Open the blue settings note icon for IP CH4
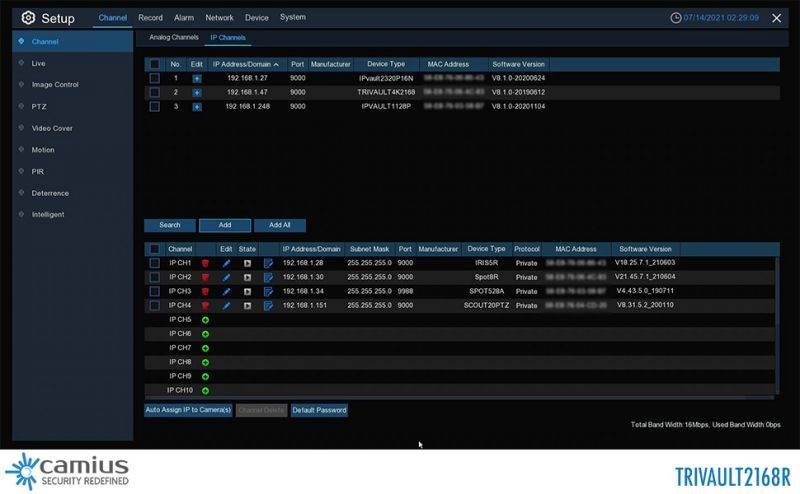 point(268,305)
